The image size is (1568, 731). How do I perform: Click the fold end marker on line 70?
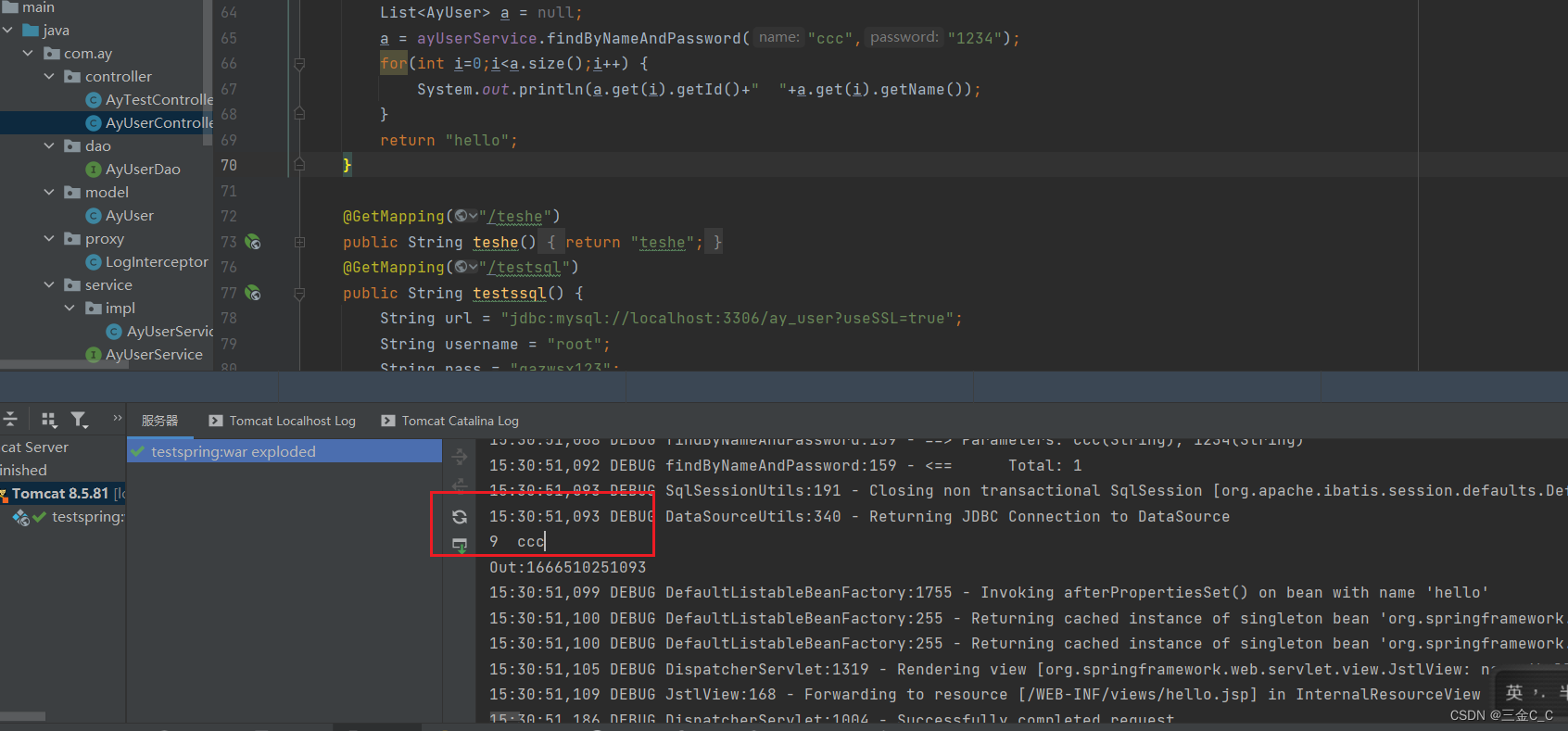pyautogui.click(x=299, y=165)
